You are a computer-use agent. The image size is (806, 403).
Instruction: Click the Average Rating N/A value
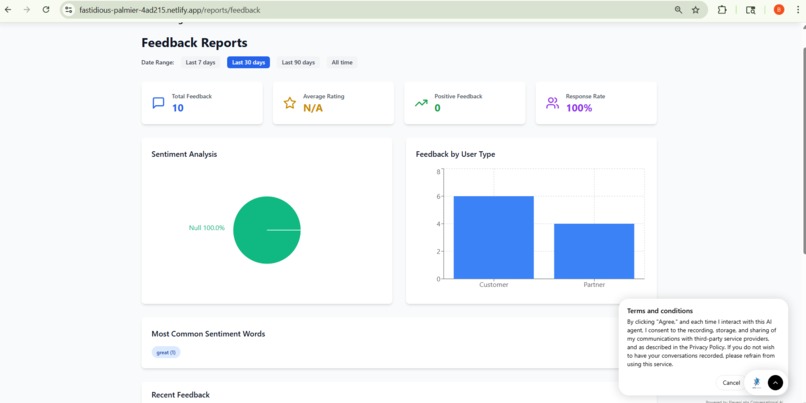click(313, 108)
